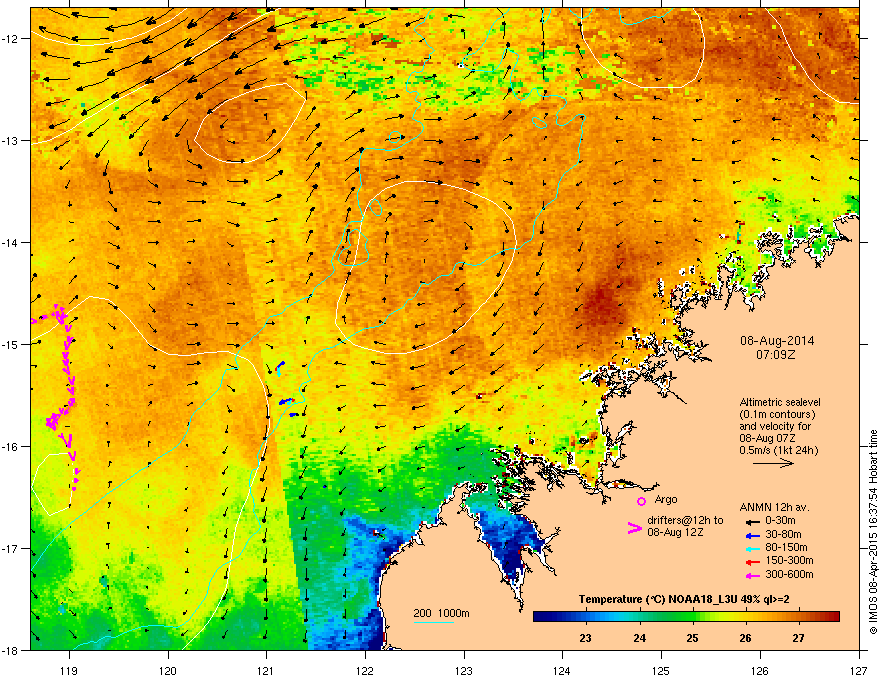Click longitude axis label 120
This screenshot has height=680, width=880.
168,670
